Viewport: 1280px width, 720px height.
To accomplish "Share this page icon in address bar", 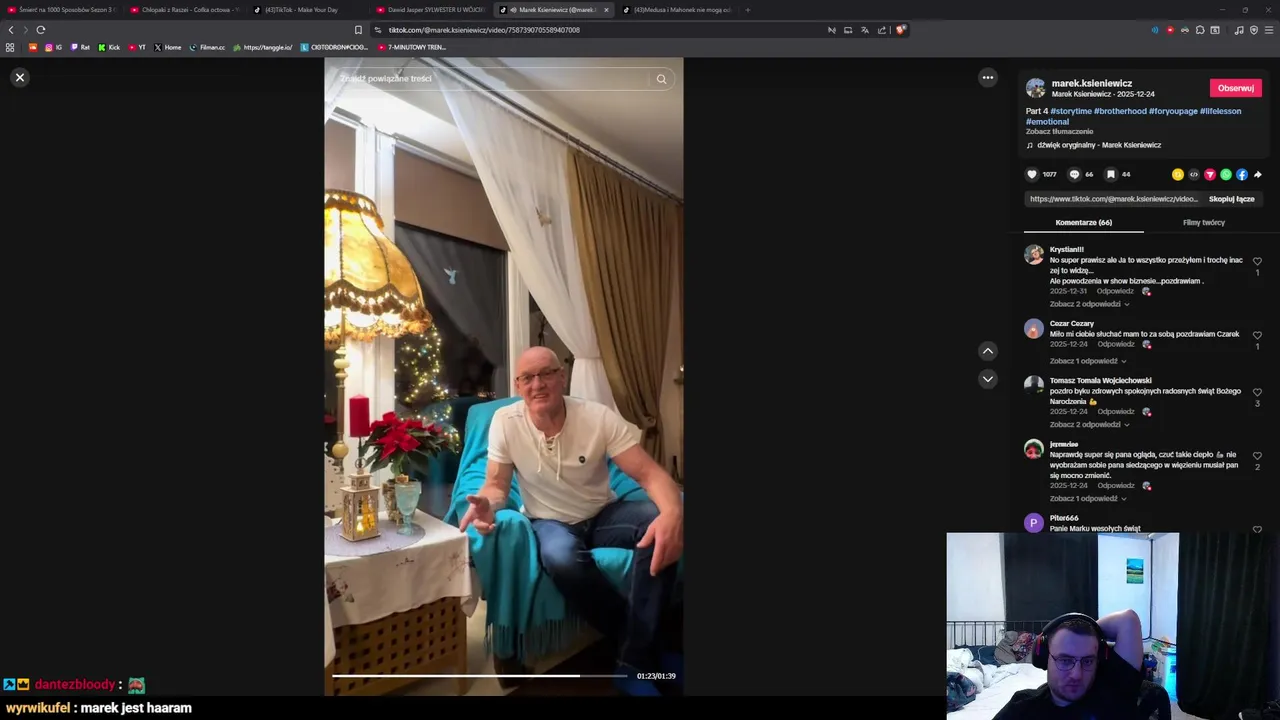I will [x=882, y=30].
